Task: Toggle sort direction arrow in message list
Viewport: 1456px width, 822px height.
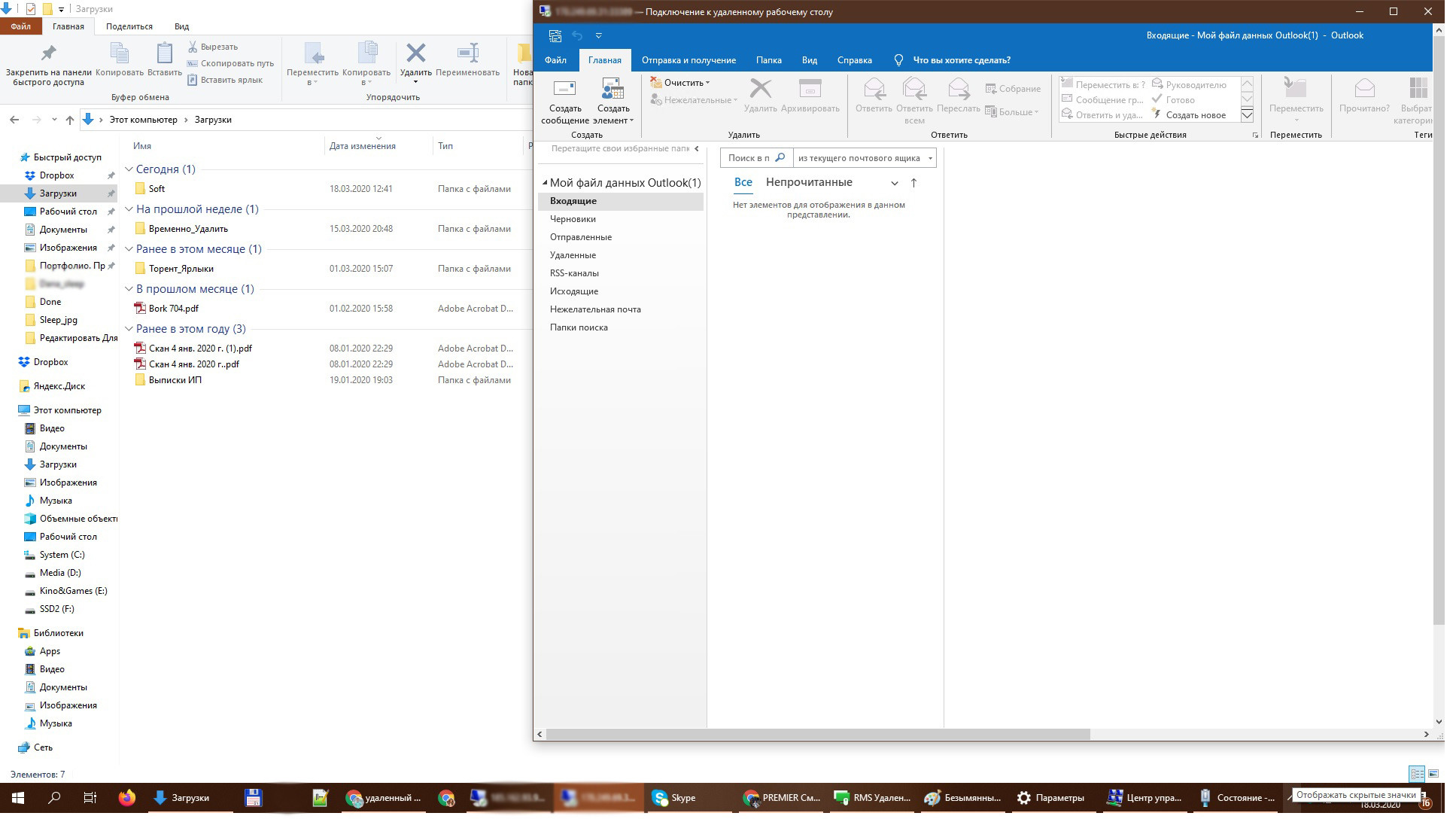Action: tap(913, 183)
